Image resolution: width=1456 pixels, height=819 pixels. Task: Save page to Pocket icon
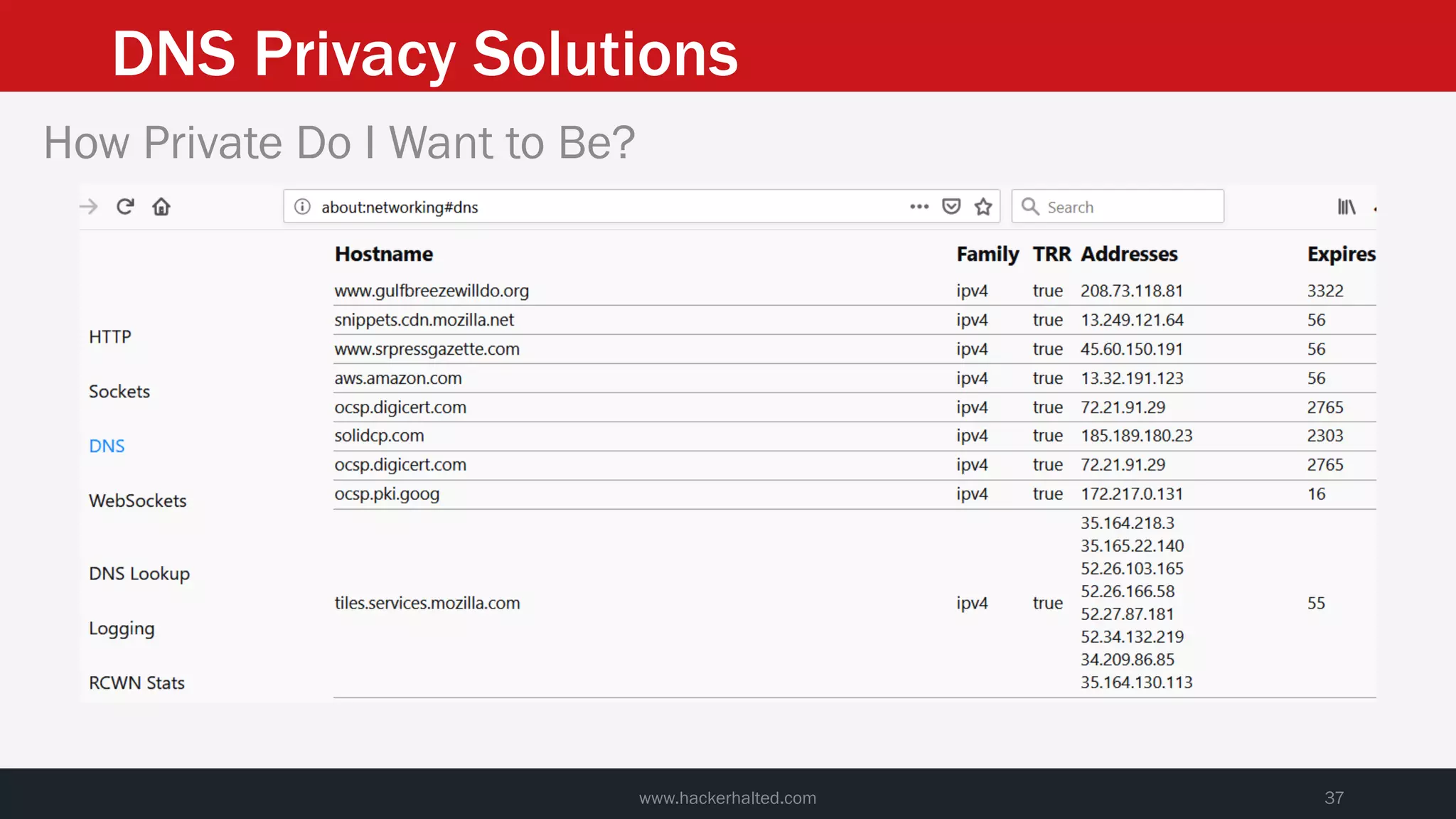pos(951,207)
